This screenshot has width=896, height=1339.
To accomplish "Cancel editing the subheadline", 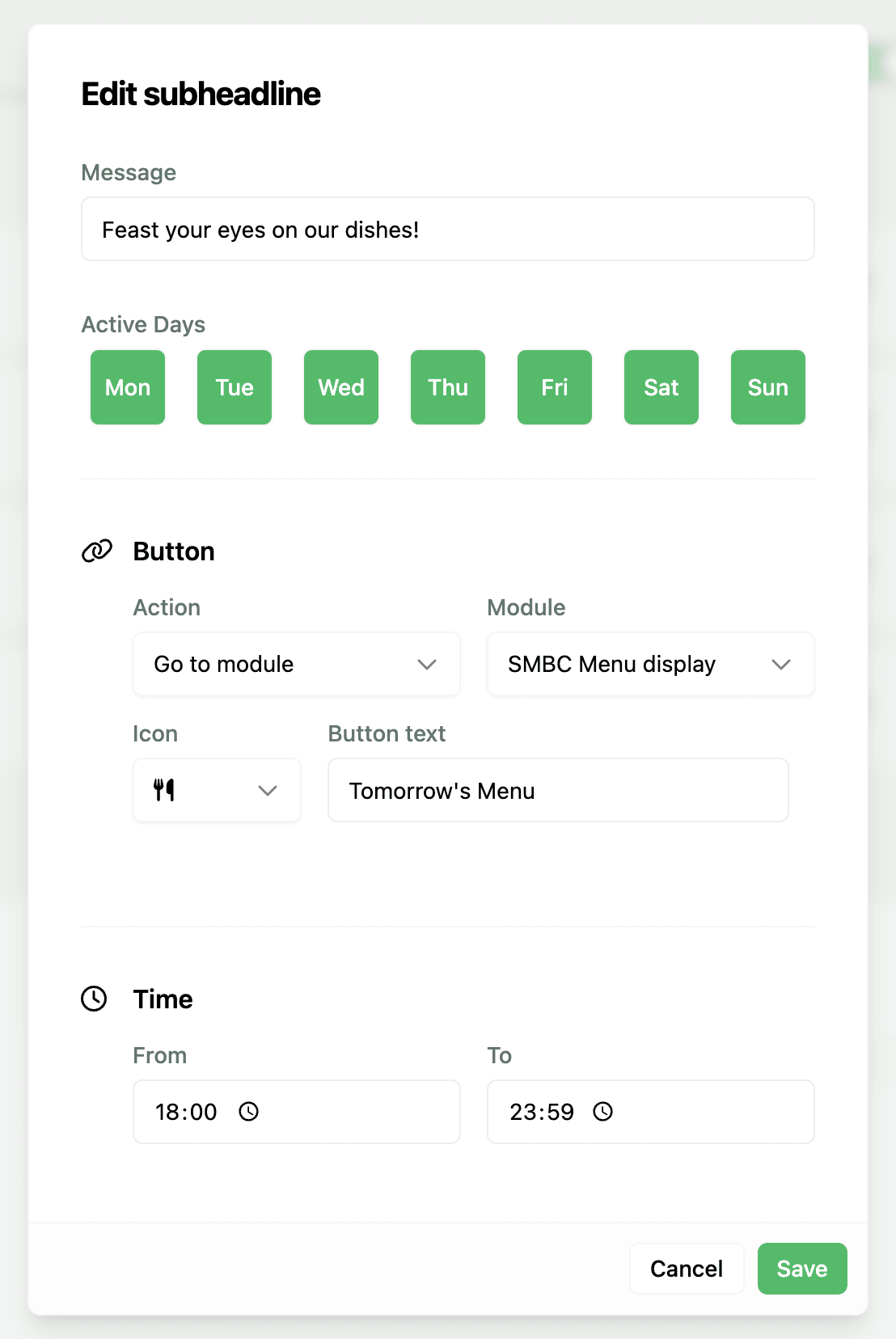I will pyautogui.click(x=687, y=1269).
